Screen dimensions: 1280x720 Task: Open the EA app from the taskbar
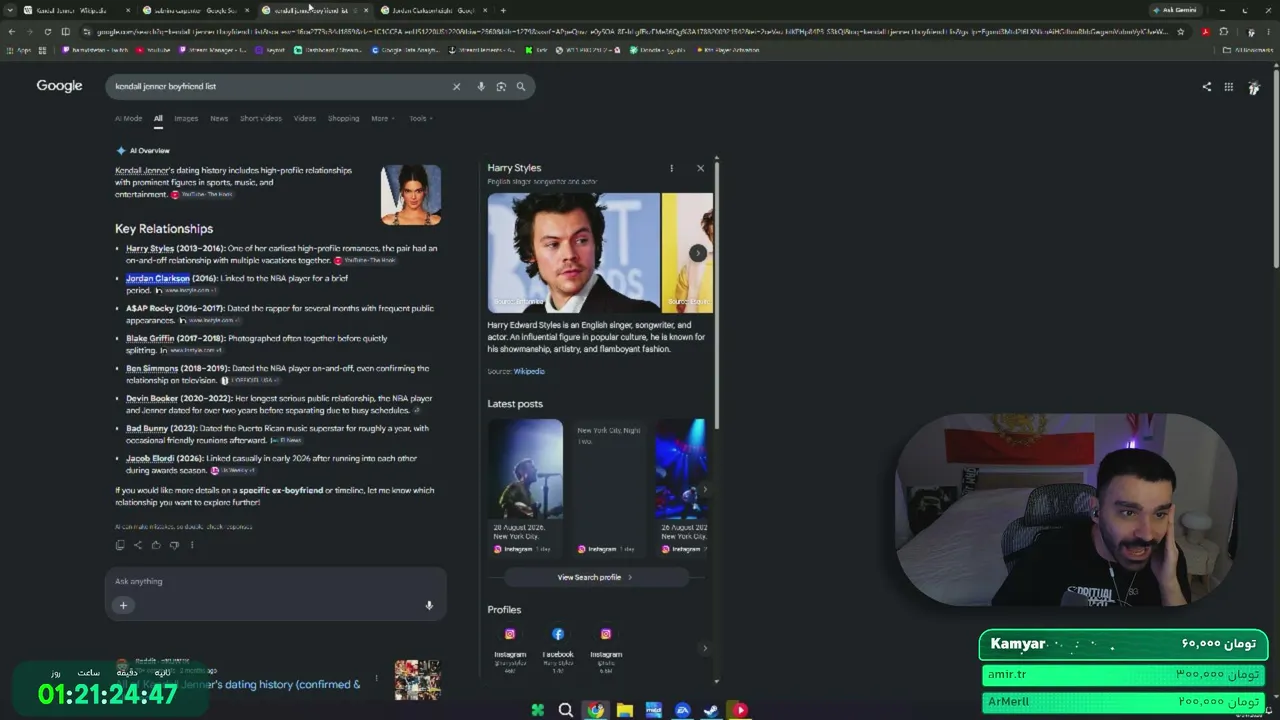tap(683, 710)
